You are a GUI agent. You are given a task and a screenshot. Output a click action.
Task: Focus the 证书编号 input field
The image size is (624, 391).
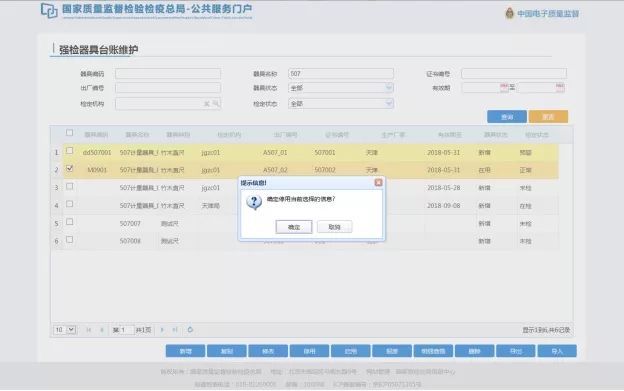514,74
